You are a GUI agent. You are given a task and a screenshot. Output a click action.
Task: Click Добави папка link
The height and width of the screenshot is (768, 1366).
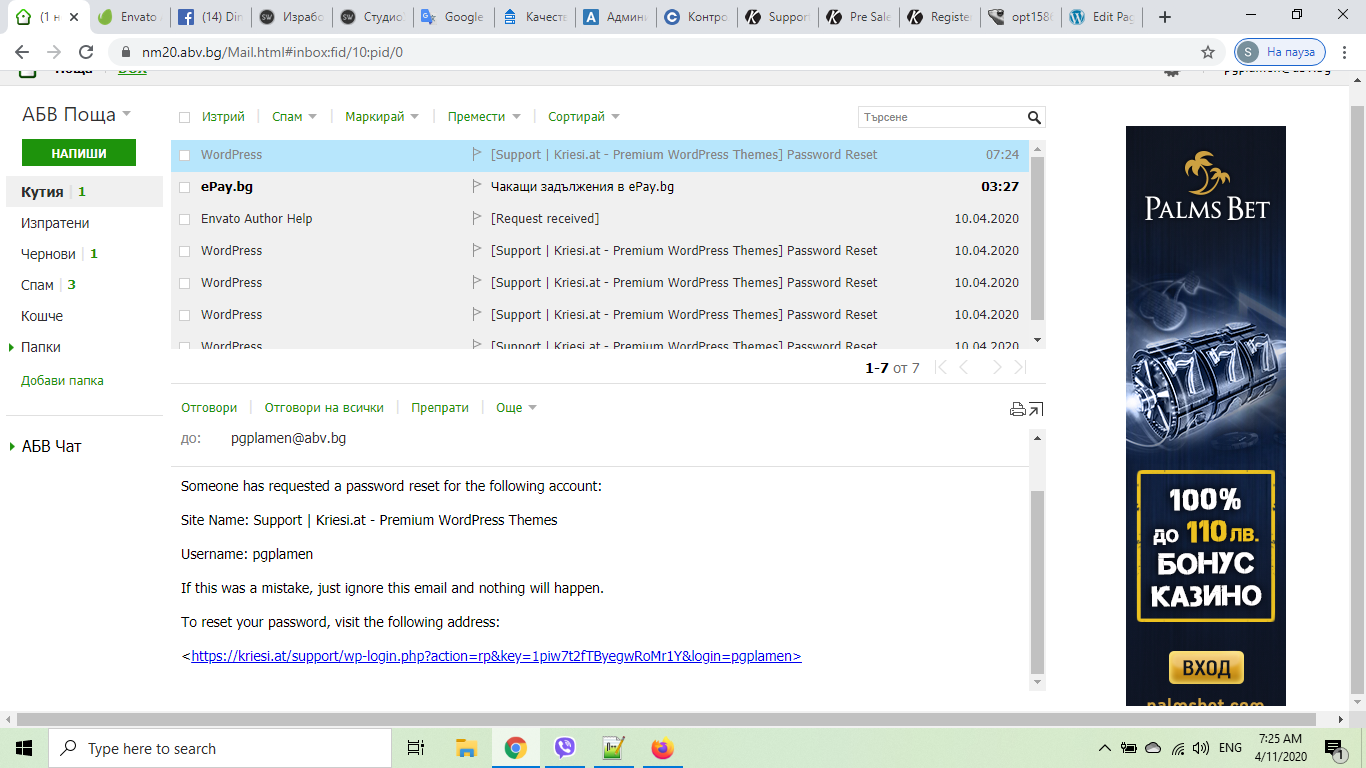(62, 381)
